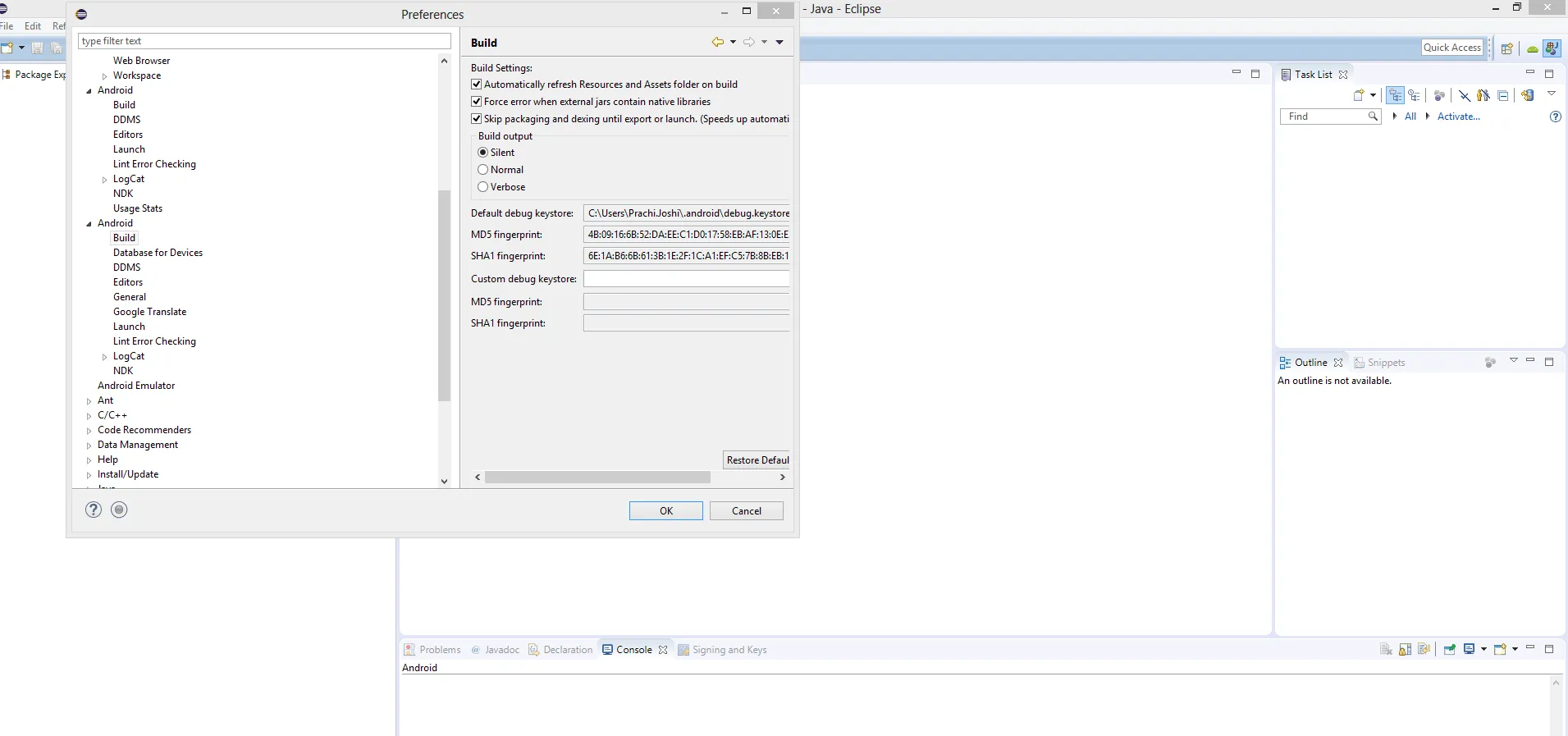The width and height of the screenshot is (1568, 736).
Task: Clear the Console output
Action: point(1386,649)
